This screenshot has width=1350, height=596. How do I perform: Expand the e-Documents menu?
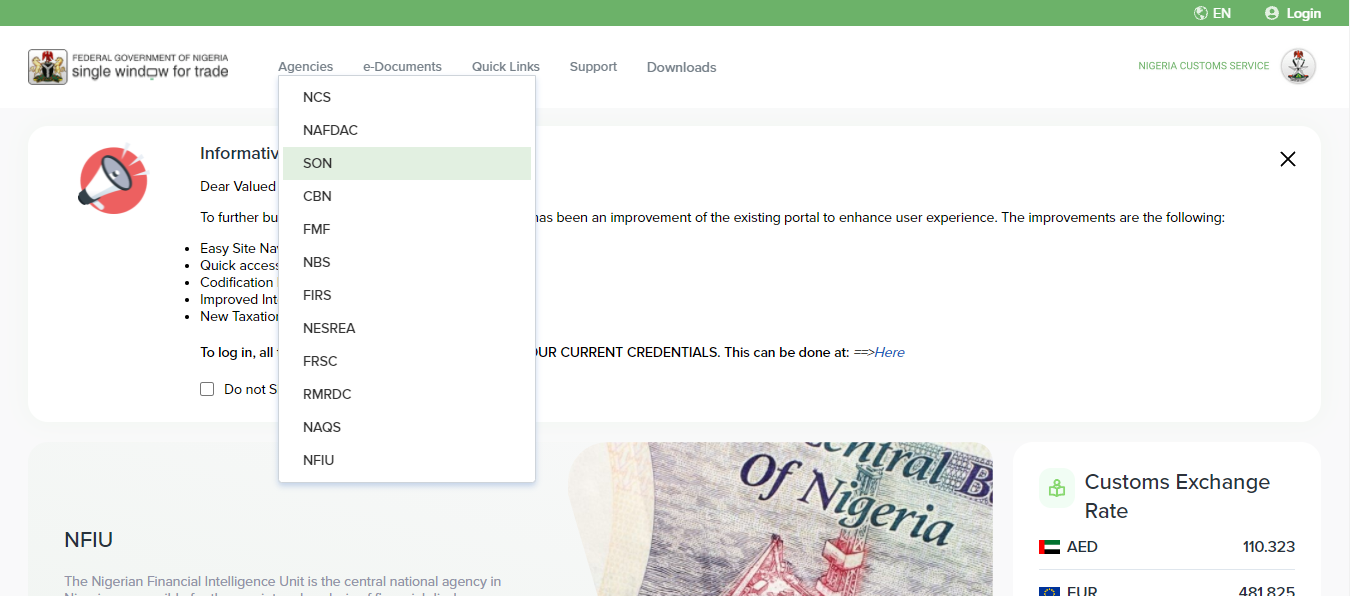point(402,67)
